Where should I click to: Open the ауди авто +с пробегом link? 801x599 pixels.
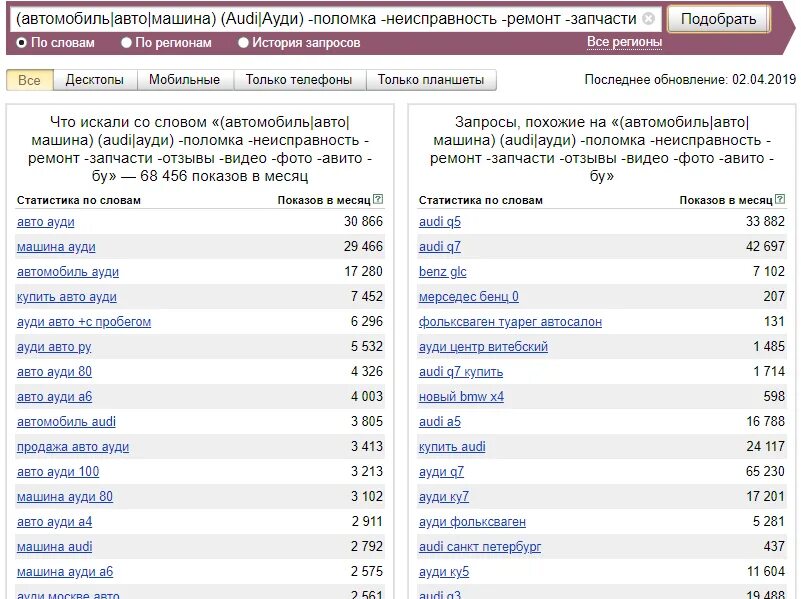pos(84,322)
